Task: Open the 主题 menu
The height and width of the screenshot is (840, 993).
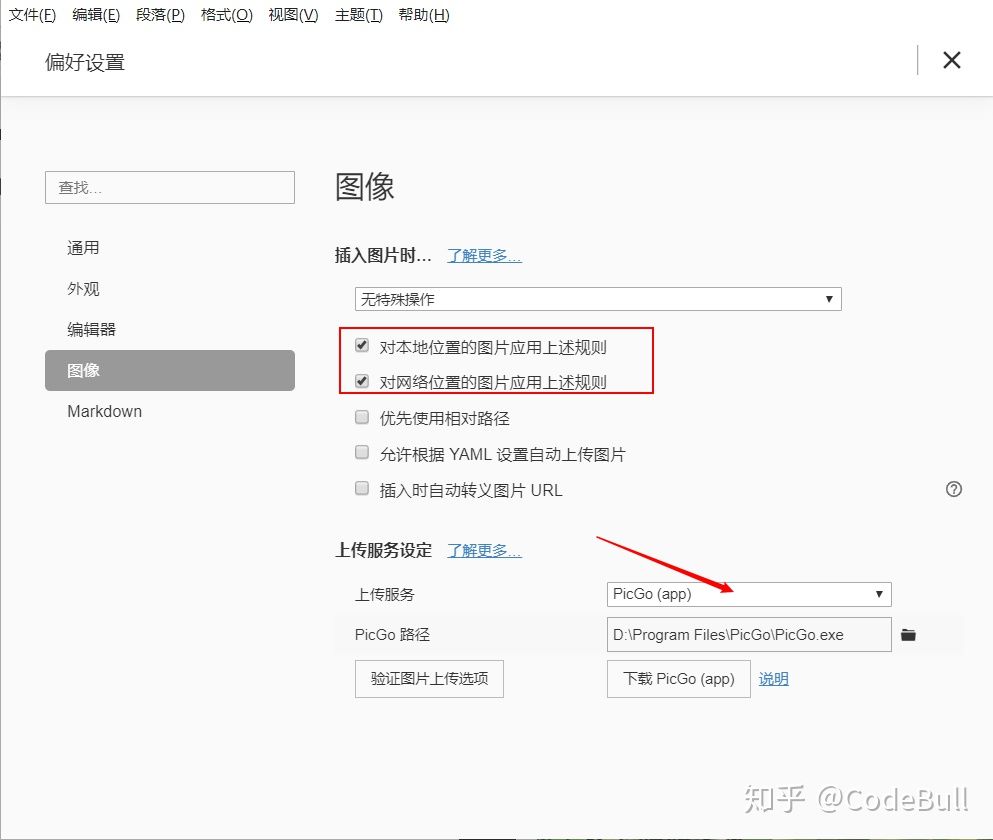Action: [358, 15]
